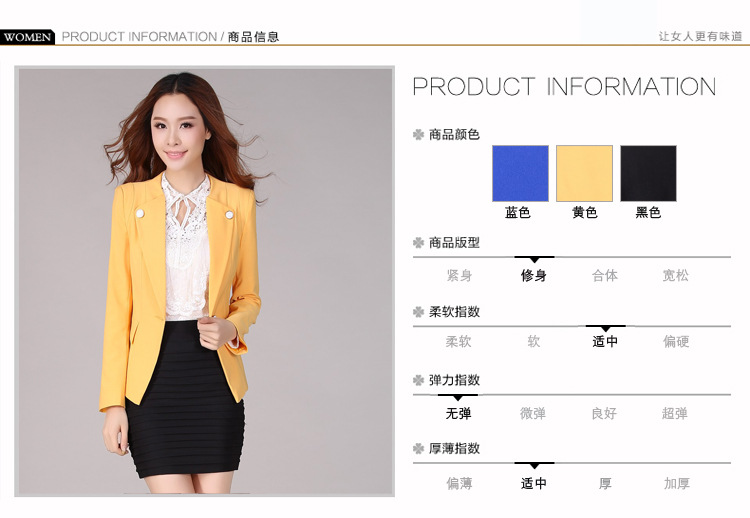Image resolution: width=750 pixels, height=518 pixels.
Task: Select the yellow color swatch
Action: point(584,173)
